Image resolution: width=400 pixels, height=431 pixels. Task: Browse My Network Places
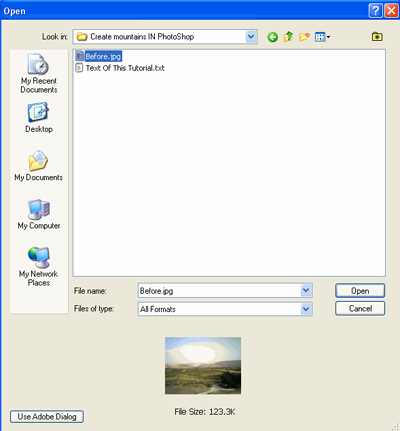click(39, 267)
